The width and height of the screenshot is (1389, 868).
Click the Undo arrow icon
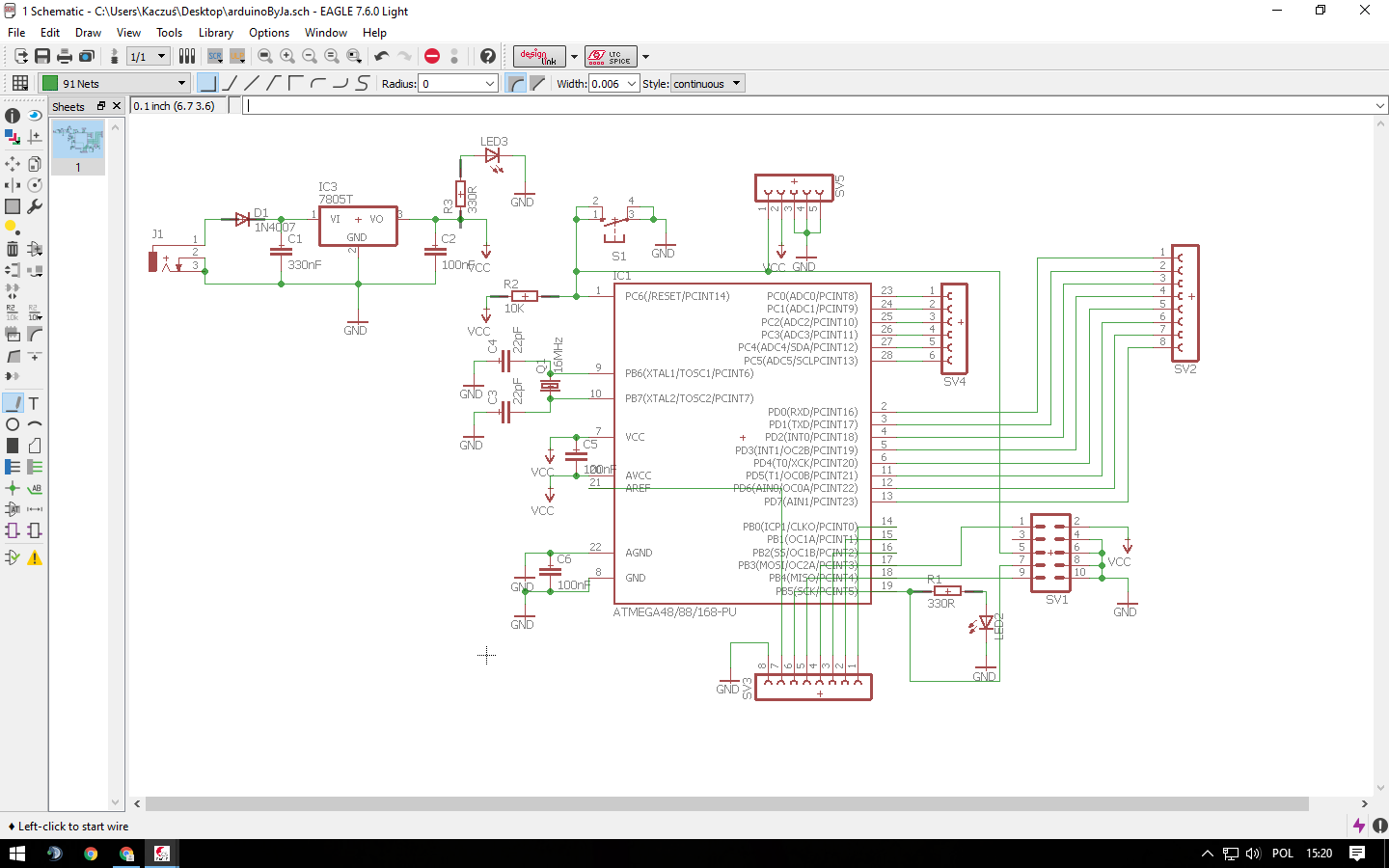tap(382, 57)
